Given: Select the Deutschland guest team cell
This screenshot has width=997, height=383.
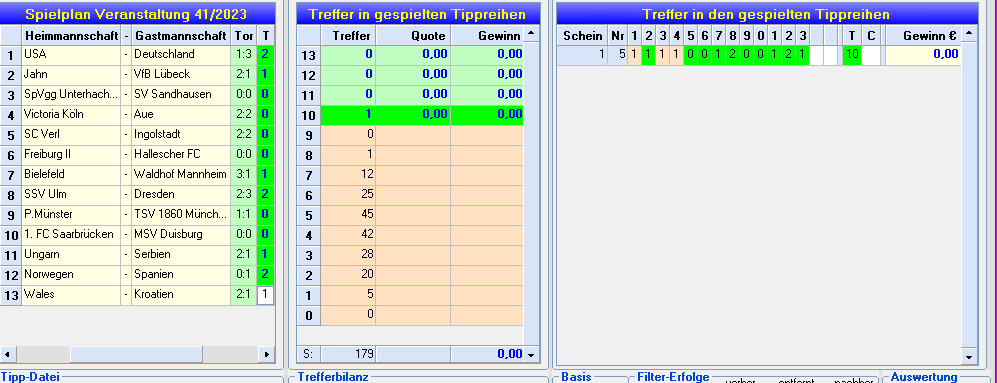Looking at the screenshot, I should (x=181, y=55).
